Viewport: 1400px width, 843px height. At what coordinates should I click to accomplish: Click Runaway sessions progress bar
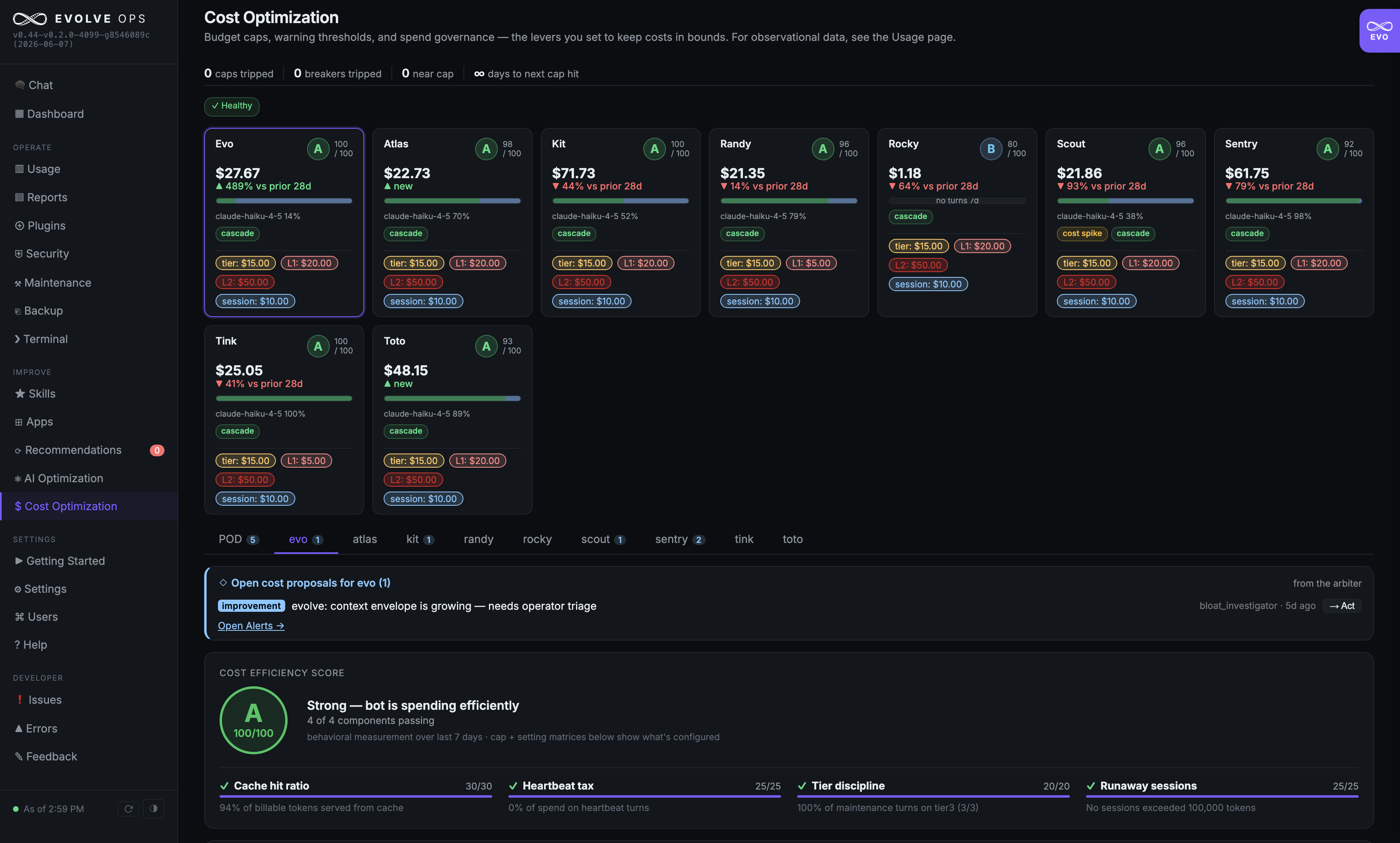[x=1222, y=796]
